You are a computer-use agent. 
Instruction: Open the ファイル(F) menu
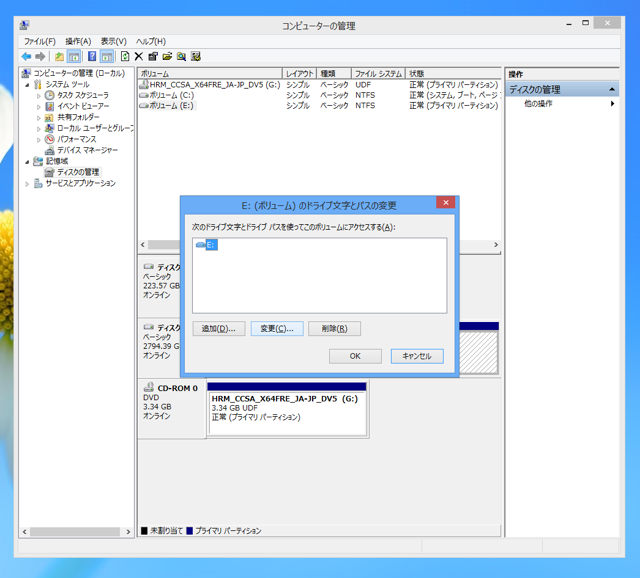tap(40, 41)
